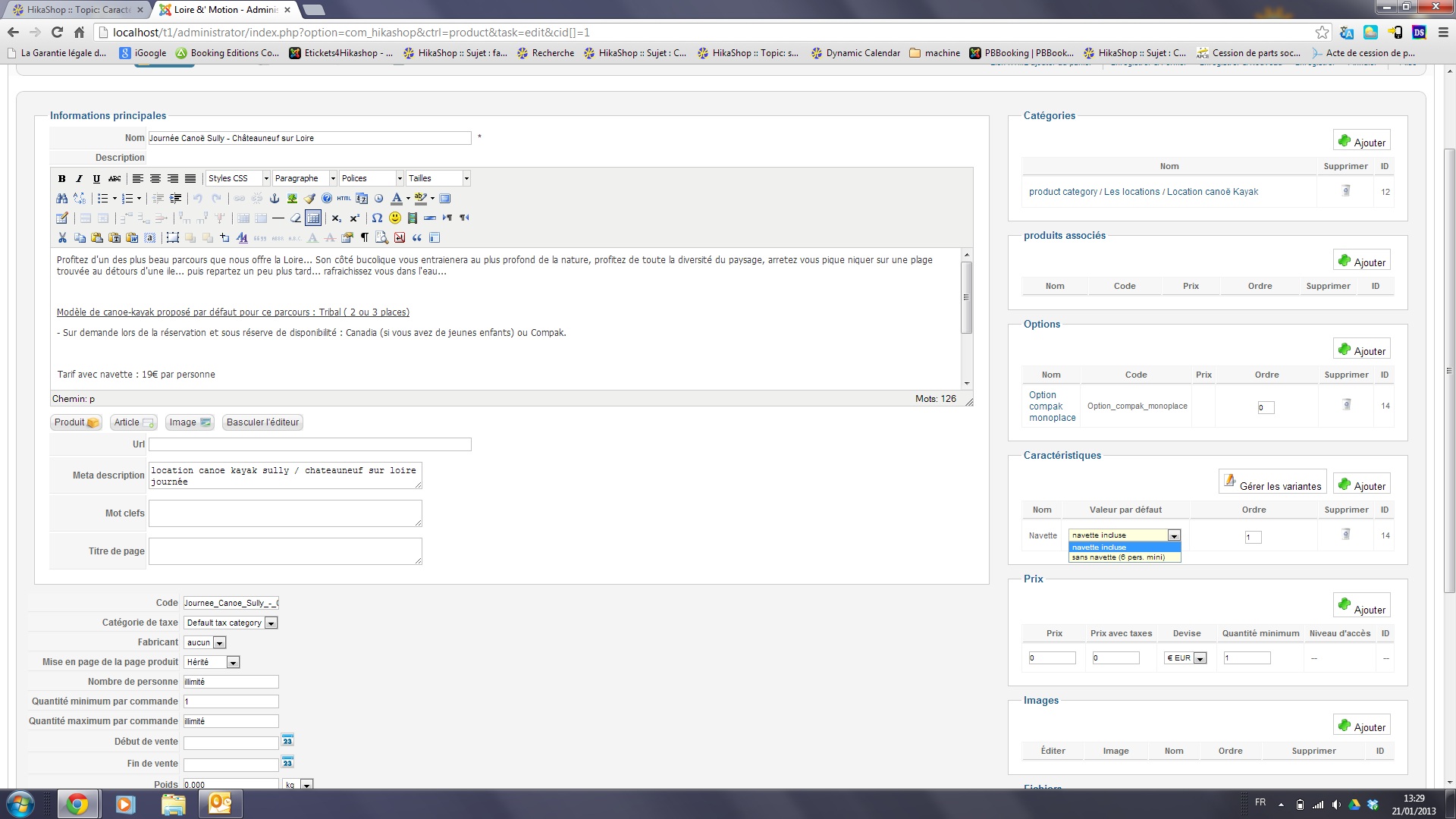
Task: Open the iGoogle bookmark
Action: click(x=143, y=53)
